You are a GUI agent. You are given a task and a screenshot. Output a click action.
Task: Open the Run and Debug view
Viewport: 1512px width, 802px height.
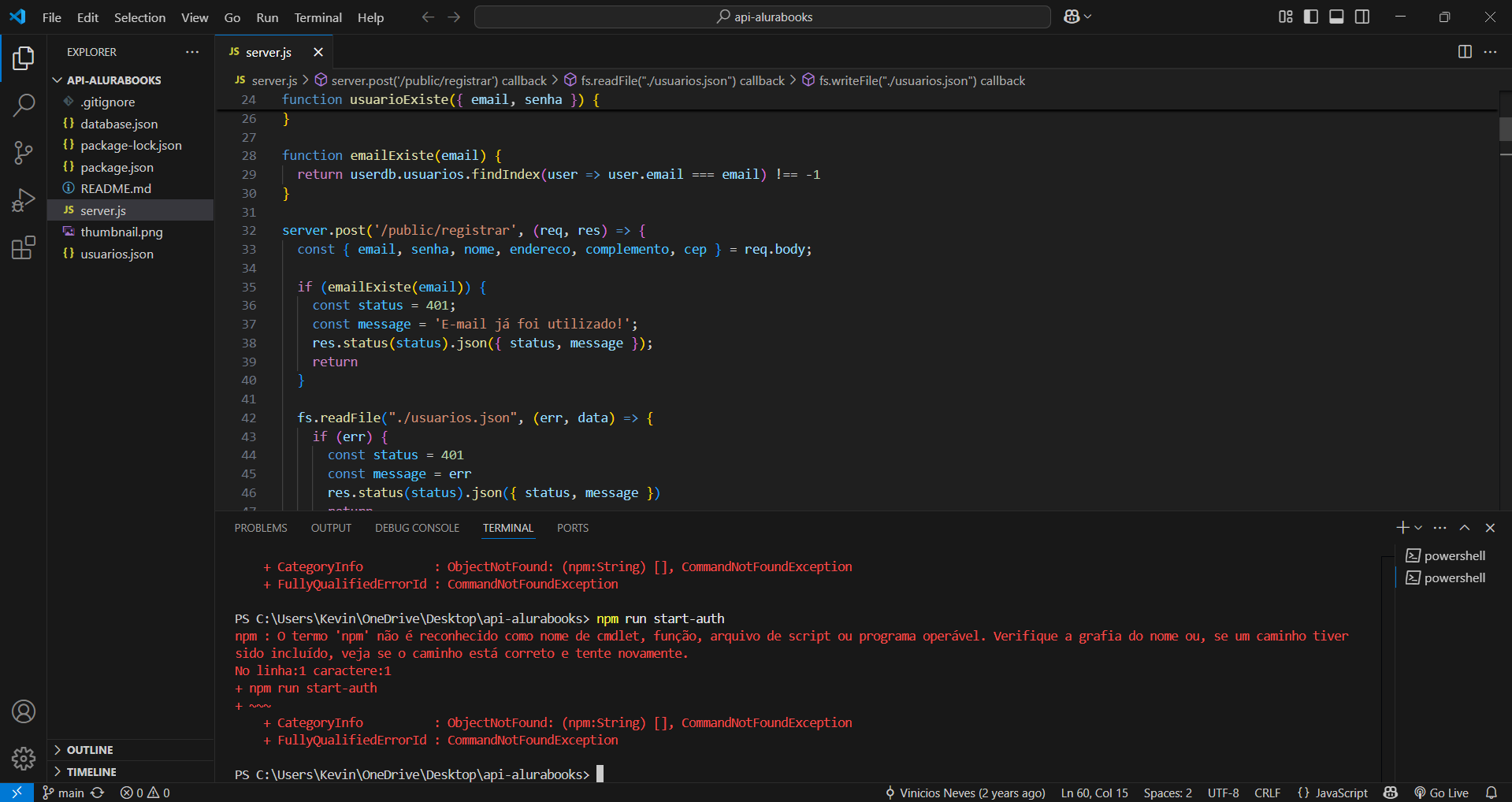click(x=24, y=200)
